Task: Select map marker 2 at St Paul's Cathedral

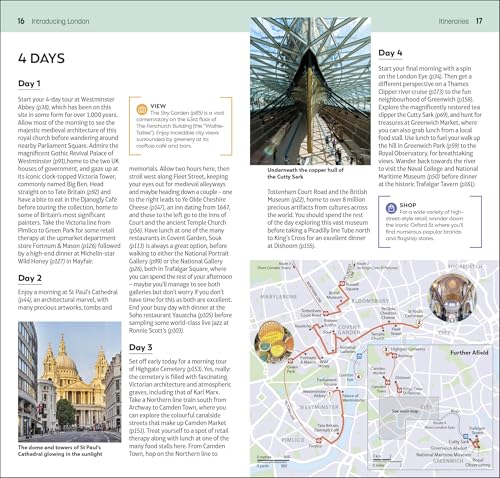Action: (419, 322)
